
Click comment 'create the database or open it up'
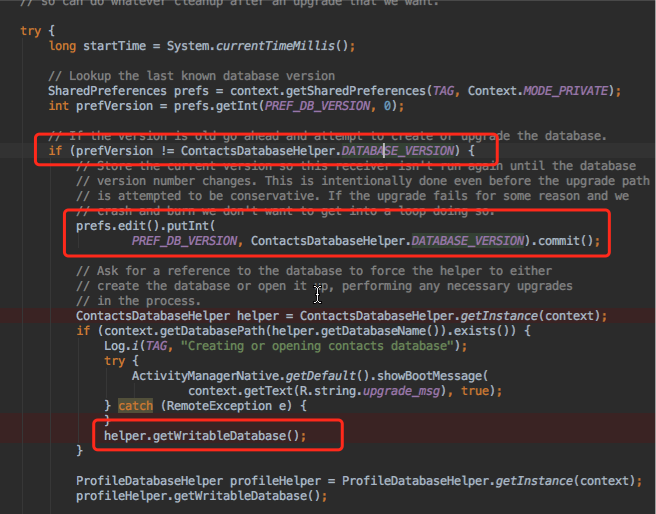[x=324, y=286]
